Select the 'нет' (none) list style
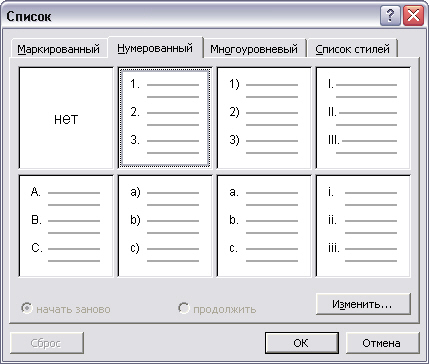429x364 pixels. [66, 118]
